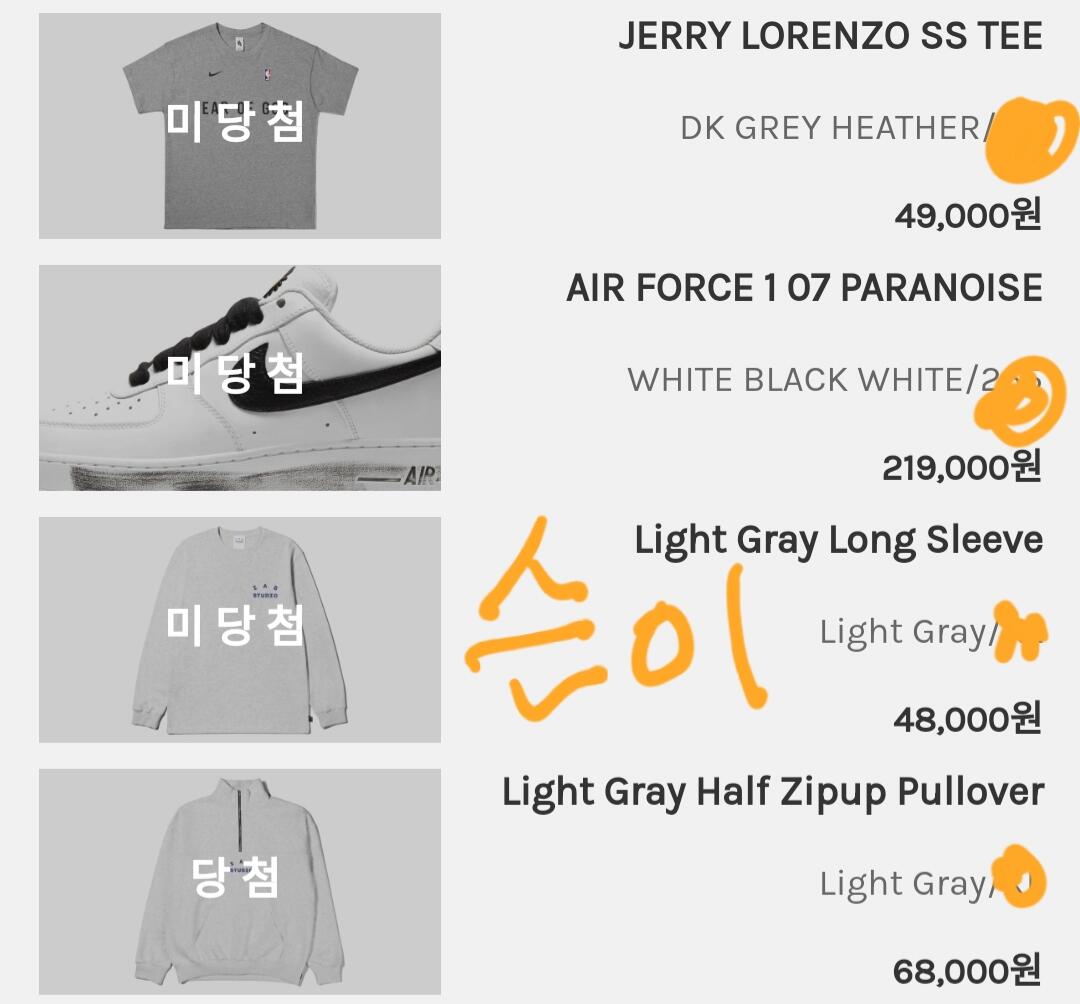
Task: Click the 미당첨 label on the grey tee
Action: point(235,122)
